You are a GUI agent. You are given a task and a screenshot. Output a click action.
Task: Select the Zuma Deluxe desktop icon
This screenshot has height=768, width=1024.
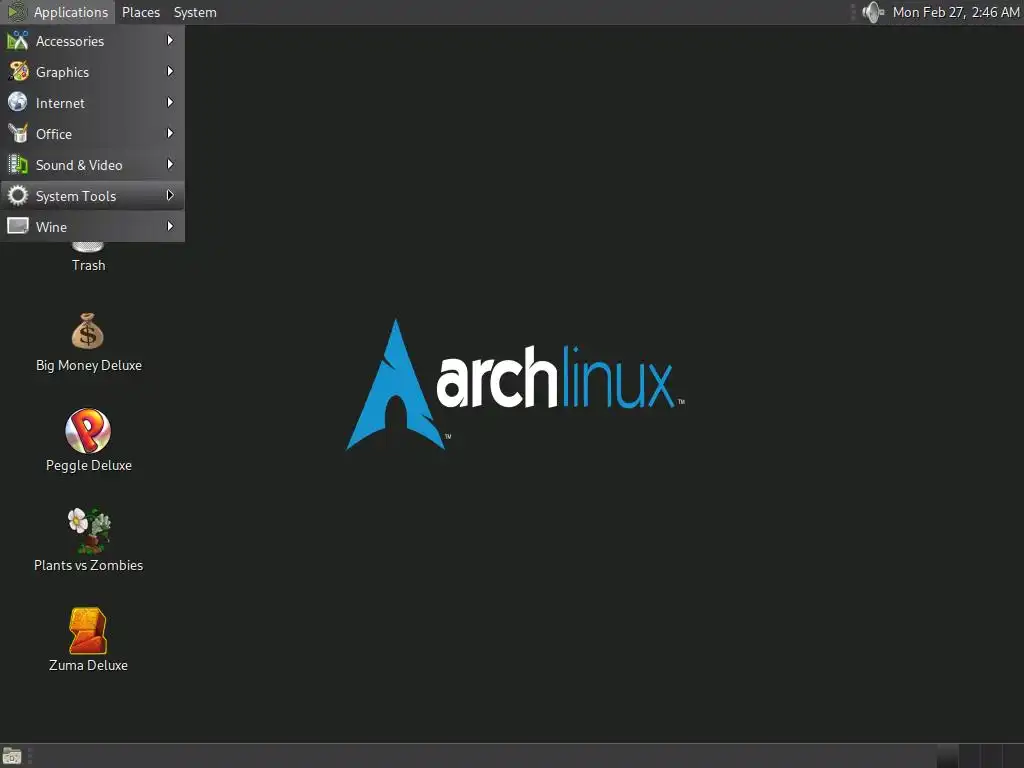pos(88,631)
